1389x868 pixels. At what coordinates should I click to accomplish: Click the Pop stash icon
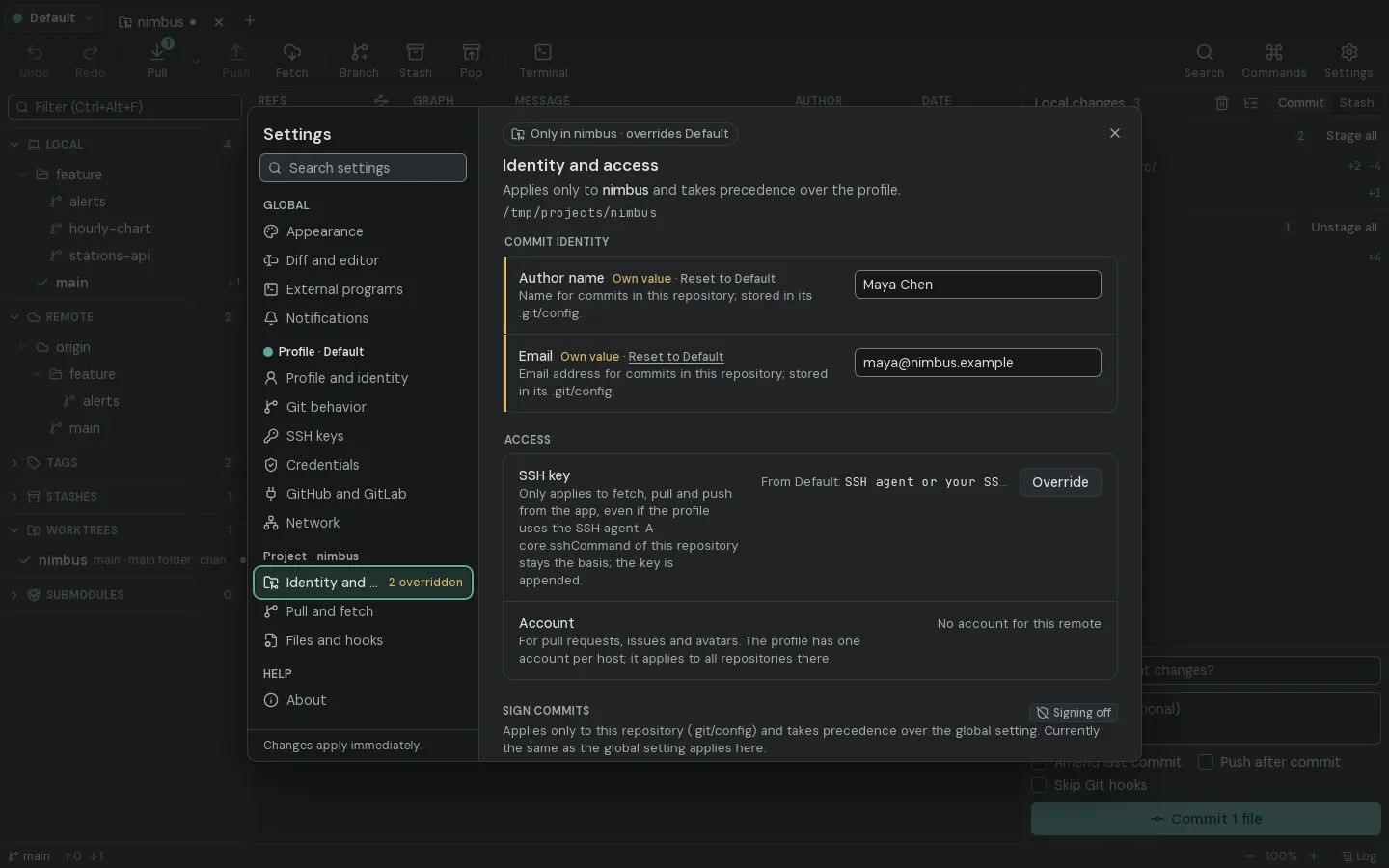471,61
